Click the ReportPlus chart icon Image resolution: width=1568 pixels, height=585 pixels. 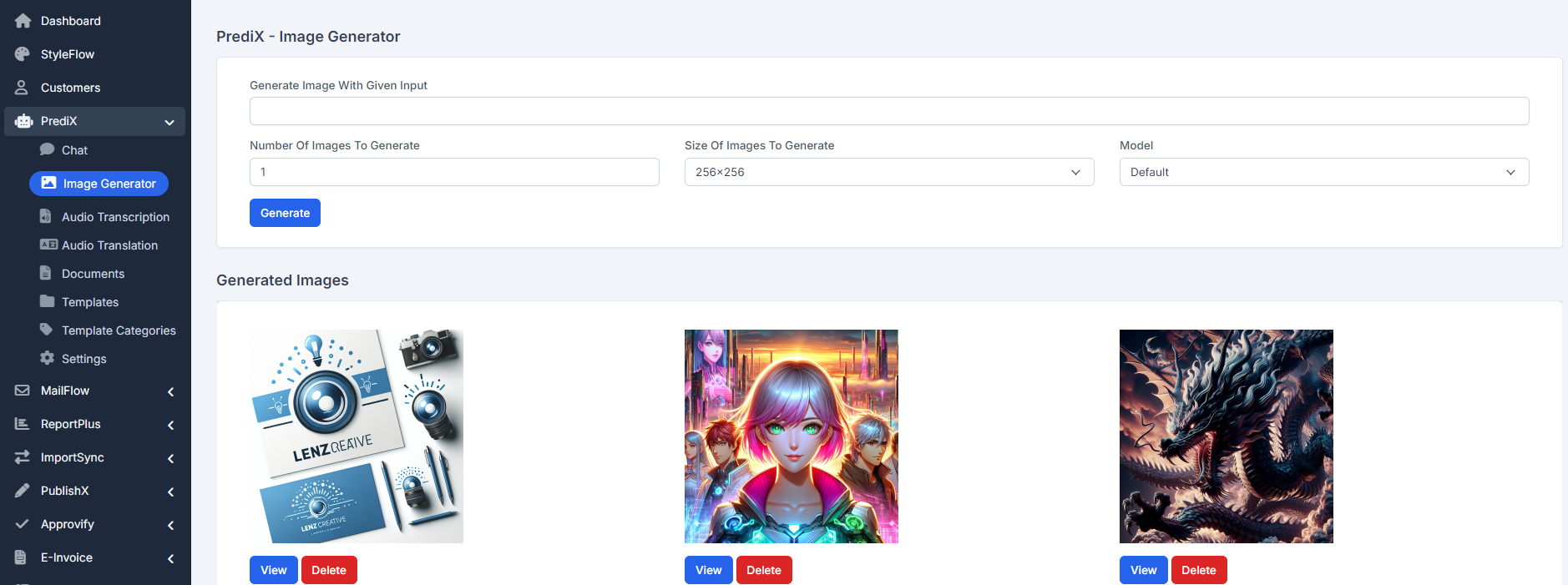point(23,424)
